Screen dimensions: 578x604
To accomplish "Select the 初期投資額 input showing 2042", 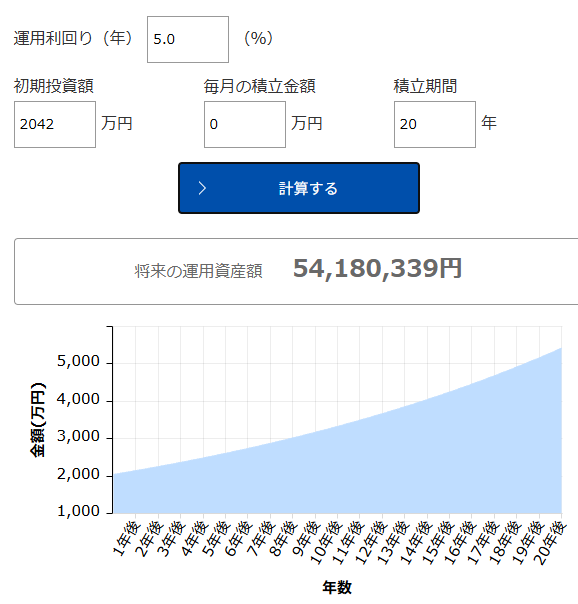I will (x=55, y=124).
